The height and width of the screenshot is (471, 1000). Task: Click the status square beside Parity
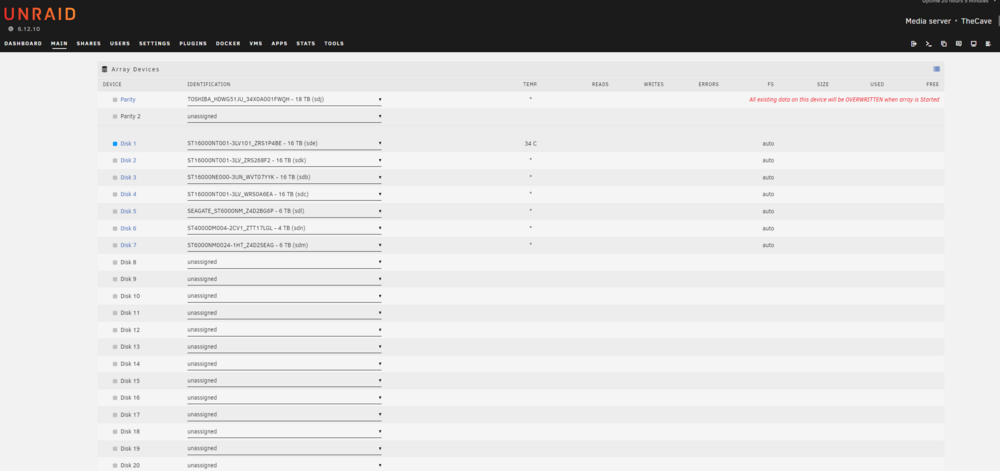115,99
